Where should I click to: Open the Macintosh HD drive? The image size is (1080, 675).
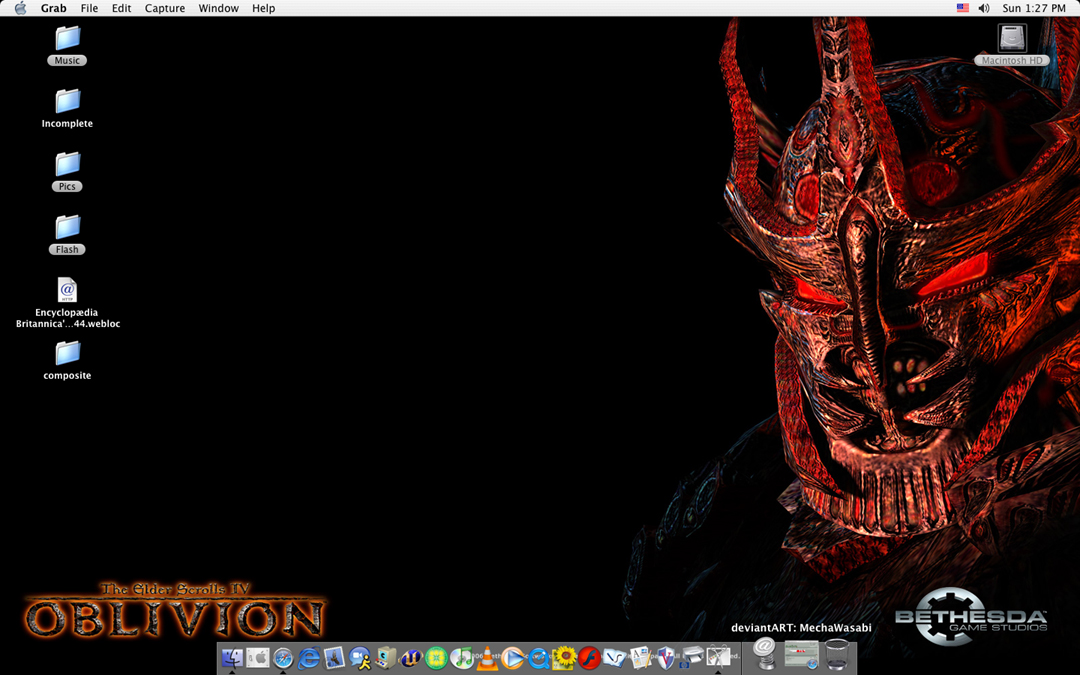[1012, 39]
